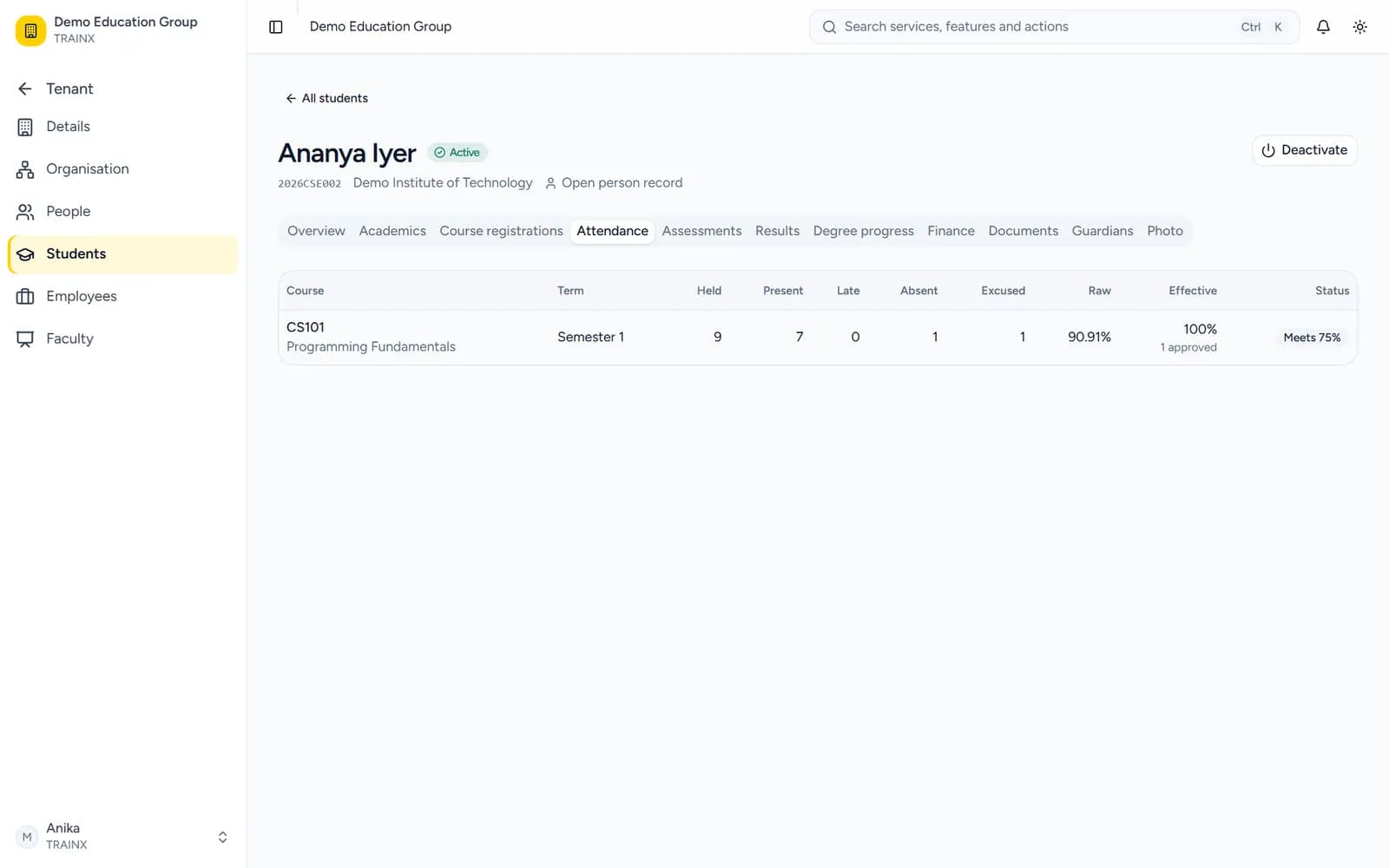The width and height of the screenshot is (1389, 868).
Task: Click the M avatar for Anika
Action: (x=27, y=837)
